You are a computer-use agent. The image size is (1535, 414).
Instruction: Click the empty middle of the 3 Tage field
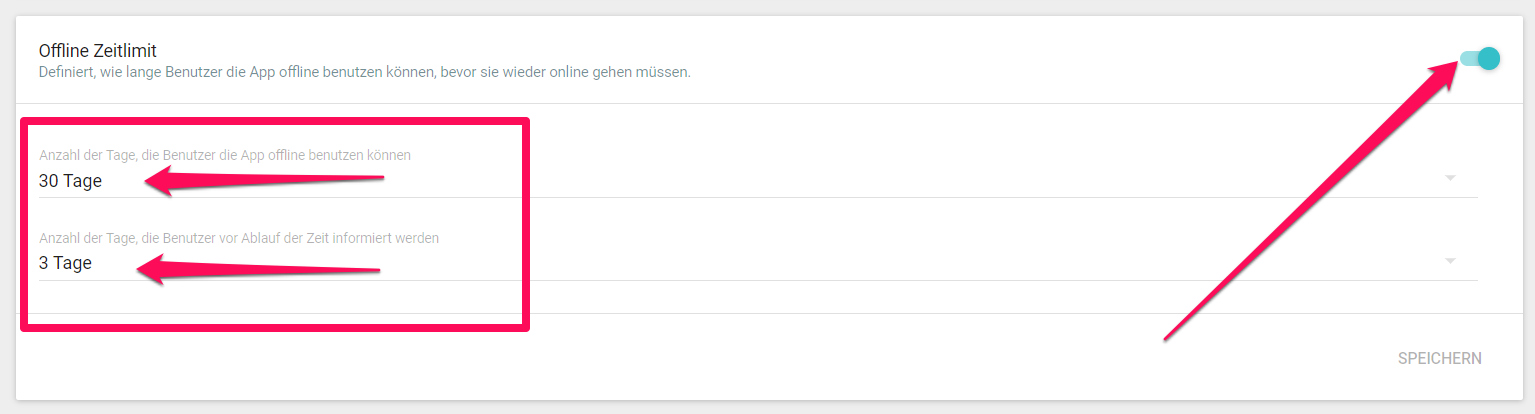[900, 264]
